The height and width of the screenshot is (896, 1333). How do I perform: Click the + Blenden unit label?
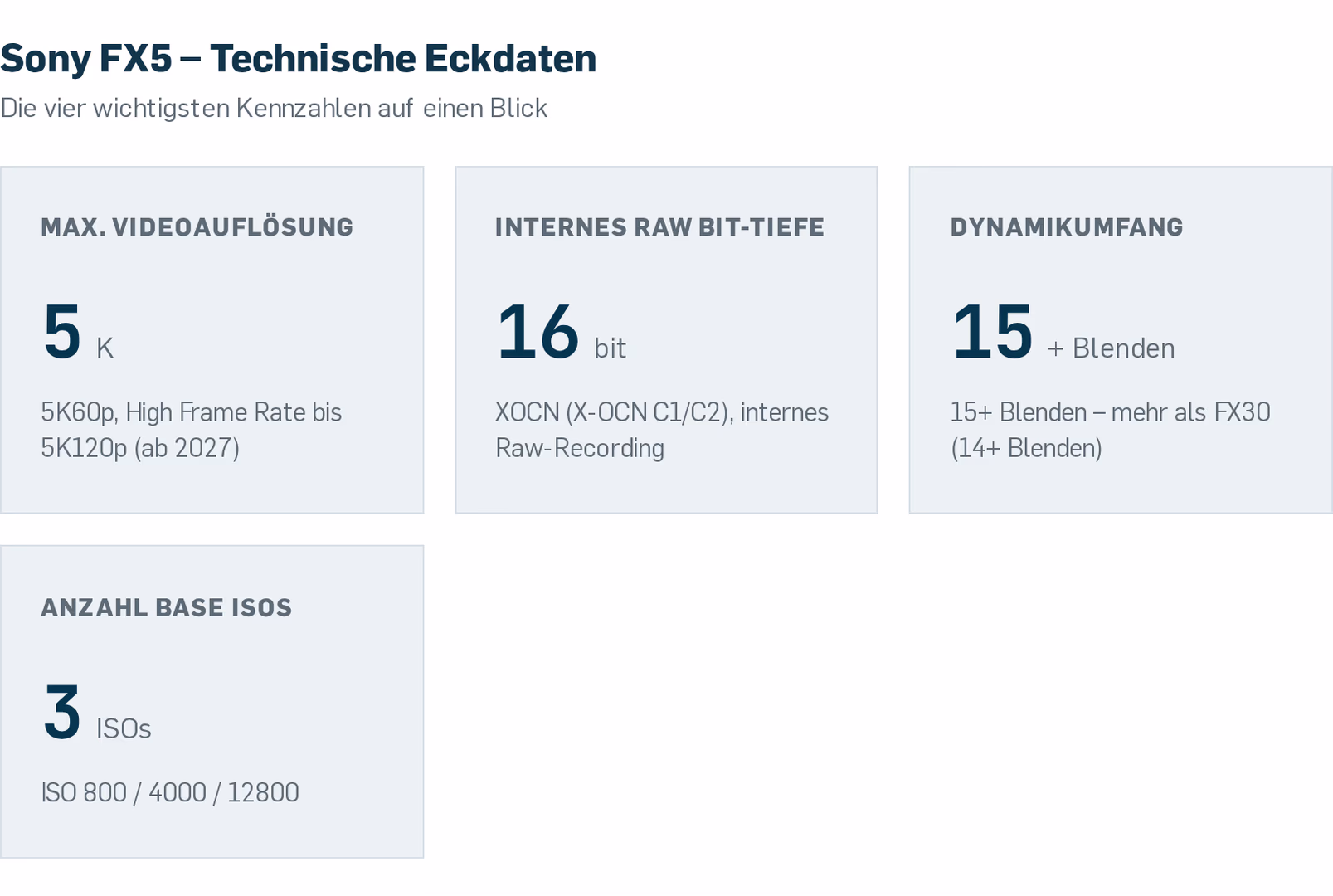[x=1111, y=348]
